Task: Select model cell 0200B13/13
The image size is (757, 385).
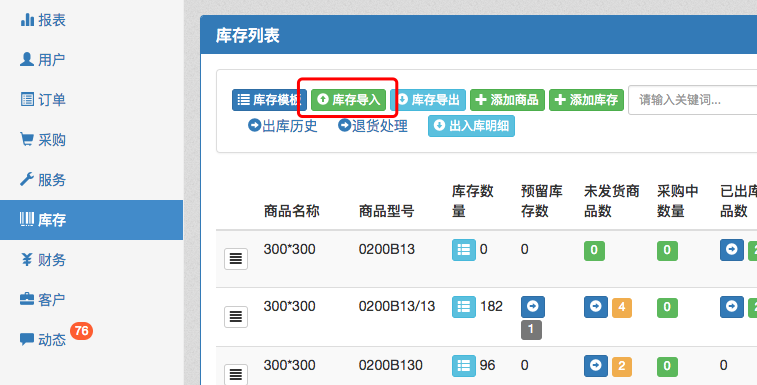Action: pos(397,306)
